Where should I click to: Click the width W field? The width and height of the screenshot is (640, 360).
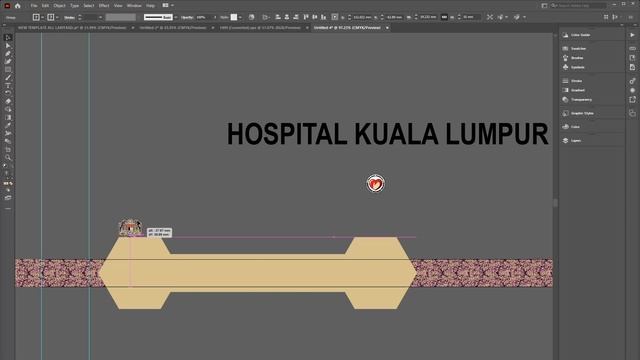pos(428,18)
